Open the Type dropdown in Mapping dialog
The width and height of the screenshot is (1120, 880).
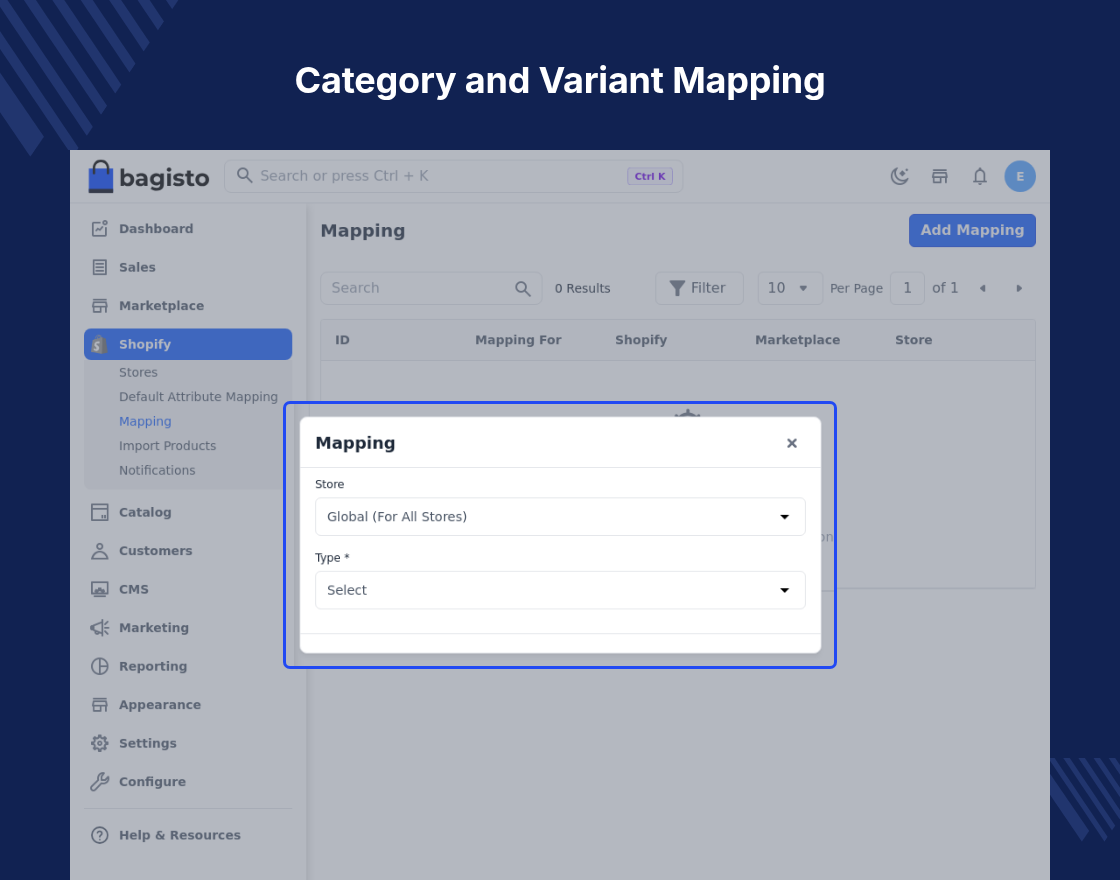(x=560, y=590)
